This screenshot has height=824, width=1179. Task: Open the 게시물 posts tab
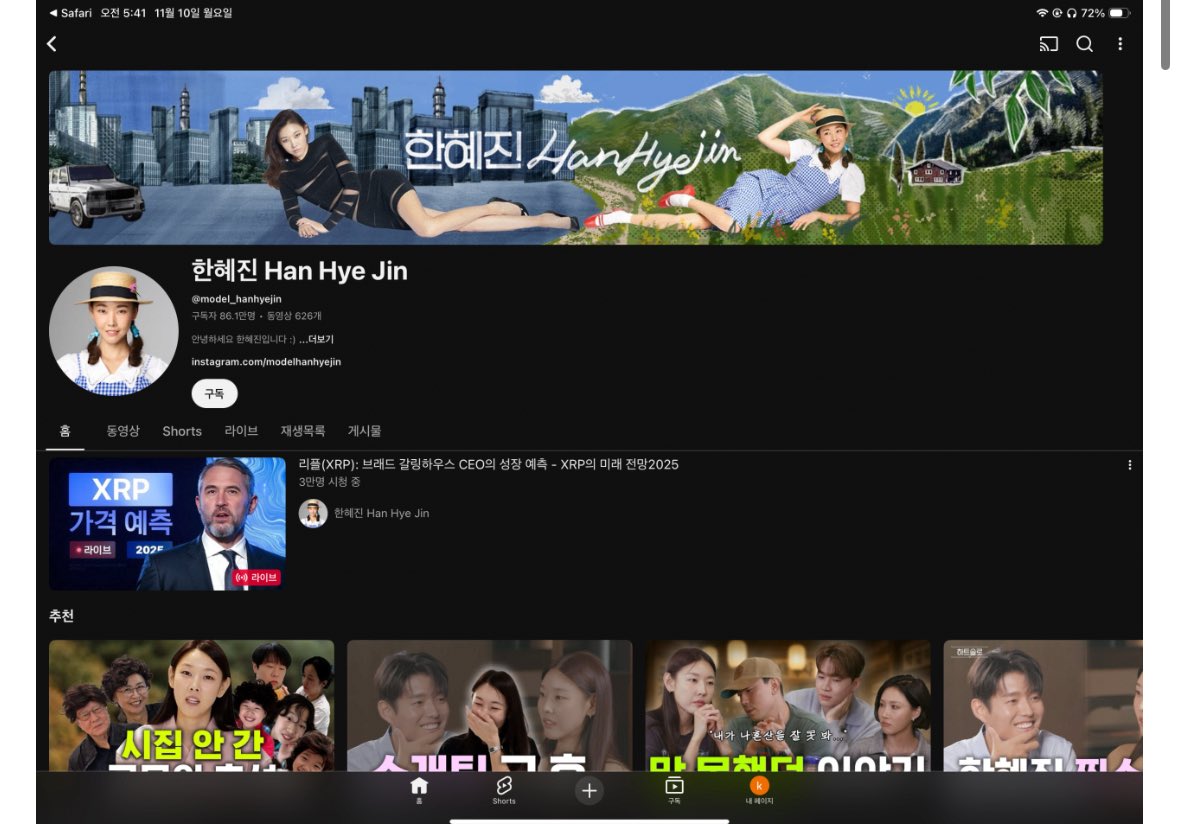[364, 431]
